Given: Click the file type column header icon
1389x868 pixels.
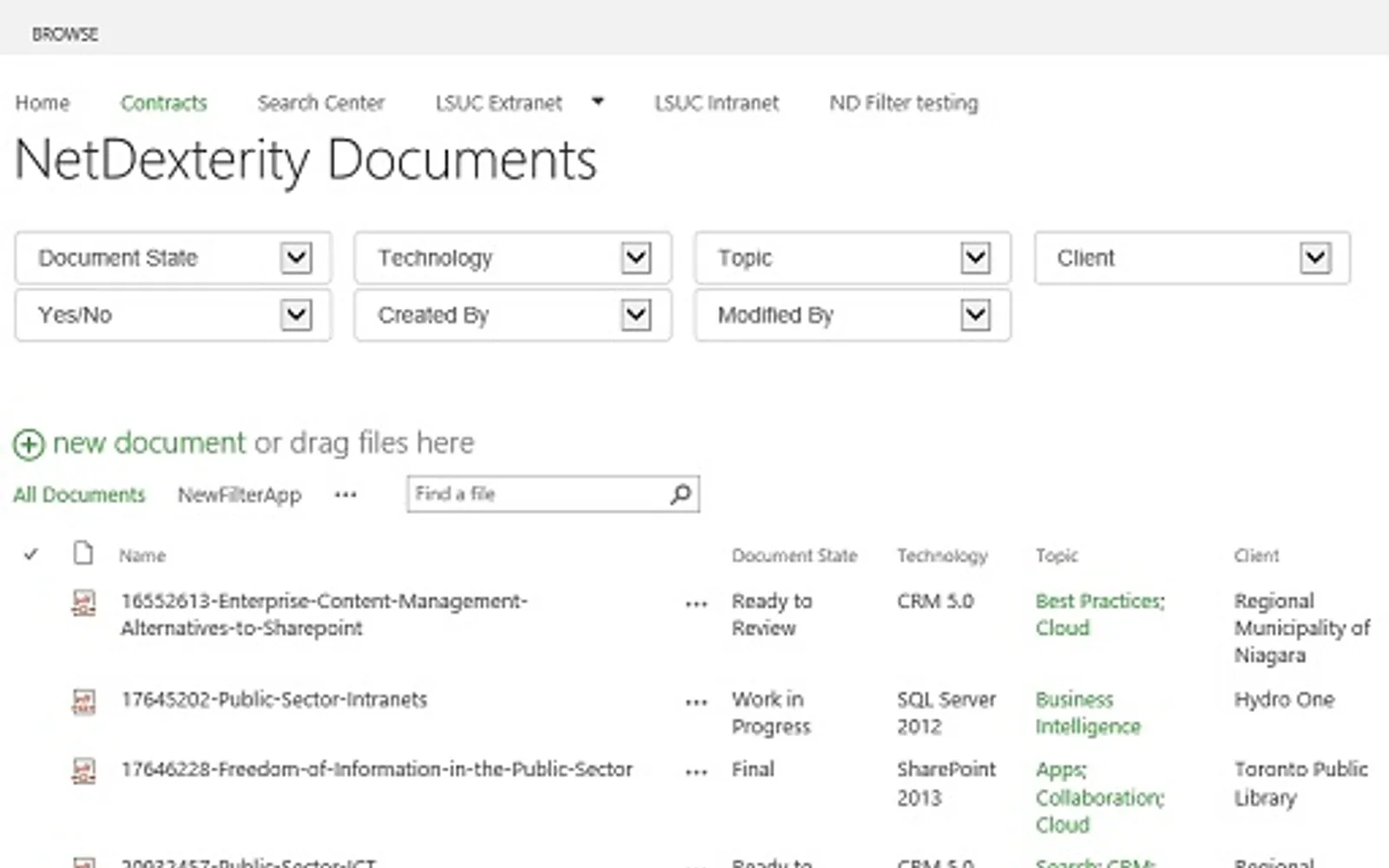Looking at the screenshot, I should click(83, 553).
